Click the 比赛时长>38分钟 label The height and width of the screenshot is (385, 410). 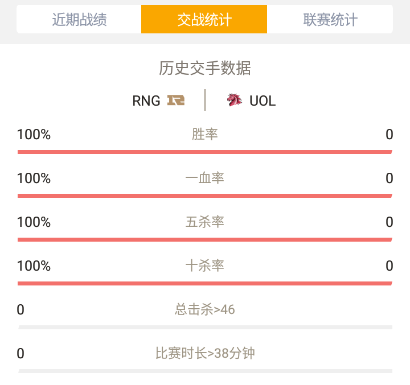(205, 353)
